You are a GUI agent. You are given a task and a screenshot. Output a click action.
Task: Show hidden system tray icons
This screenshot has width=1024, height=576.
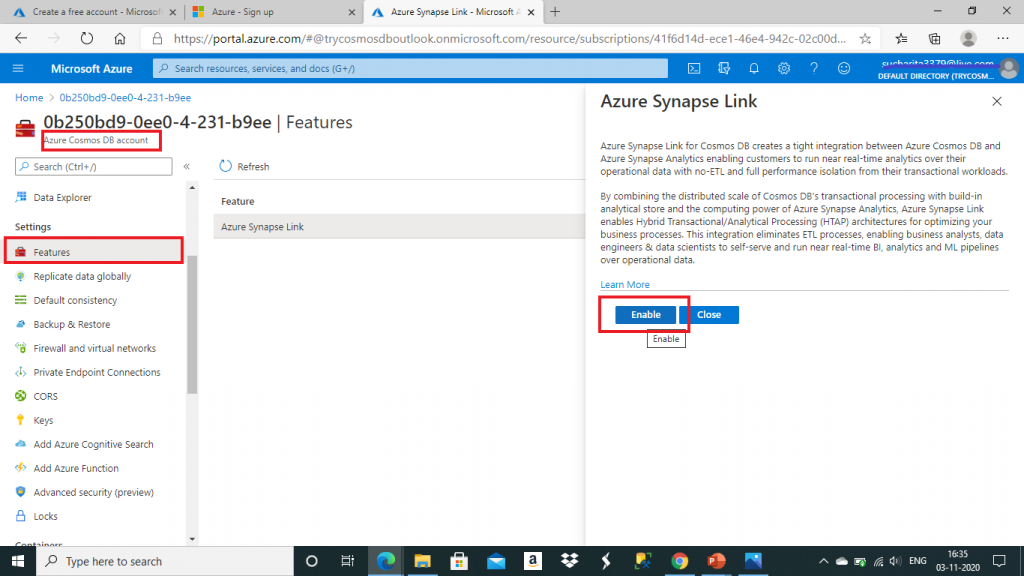(x=824, y=561)
